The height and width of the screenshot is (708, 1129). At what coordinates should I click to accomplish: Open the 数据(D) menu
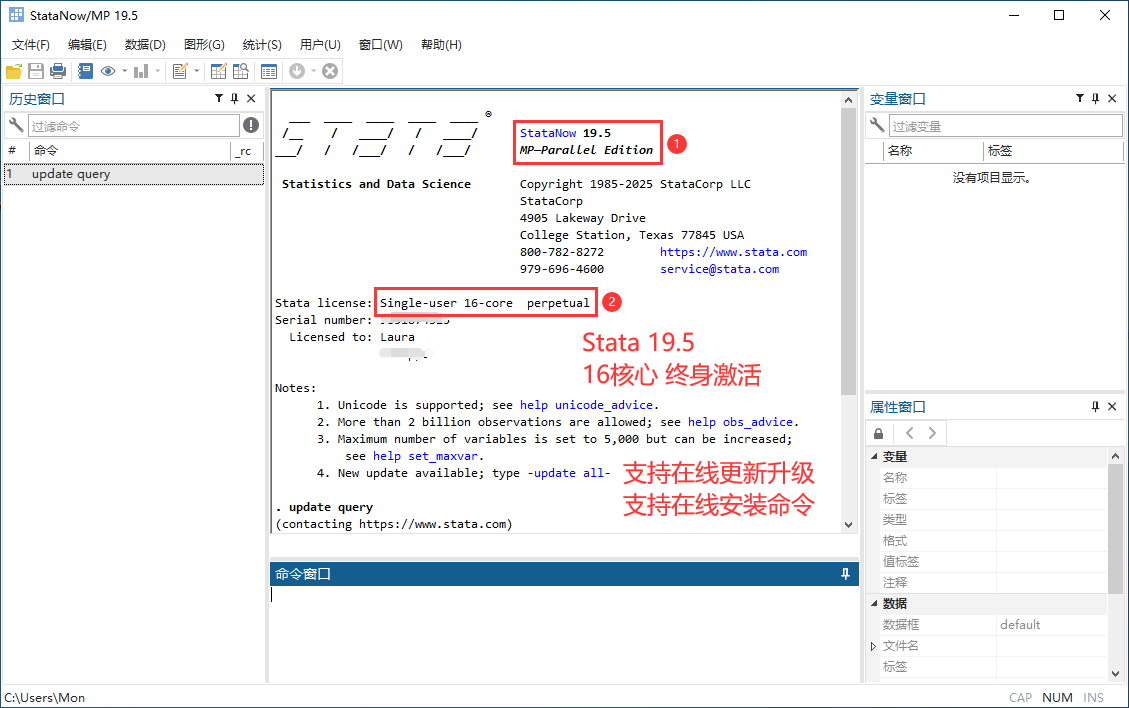point(145,45)
